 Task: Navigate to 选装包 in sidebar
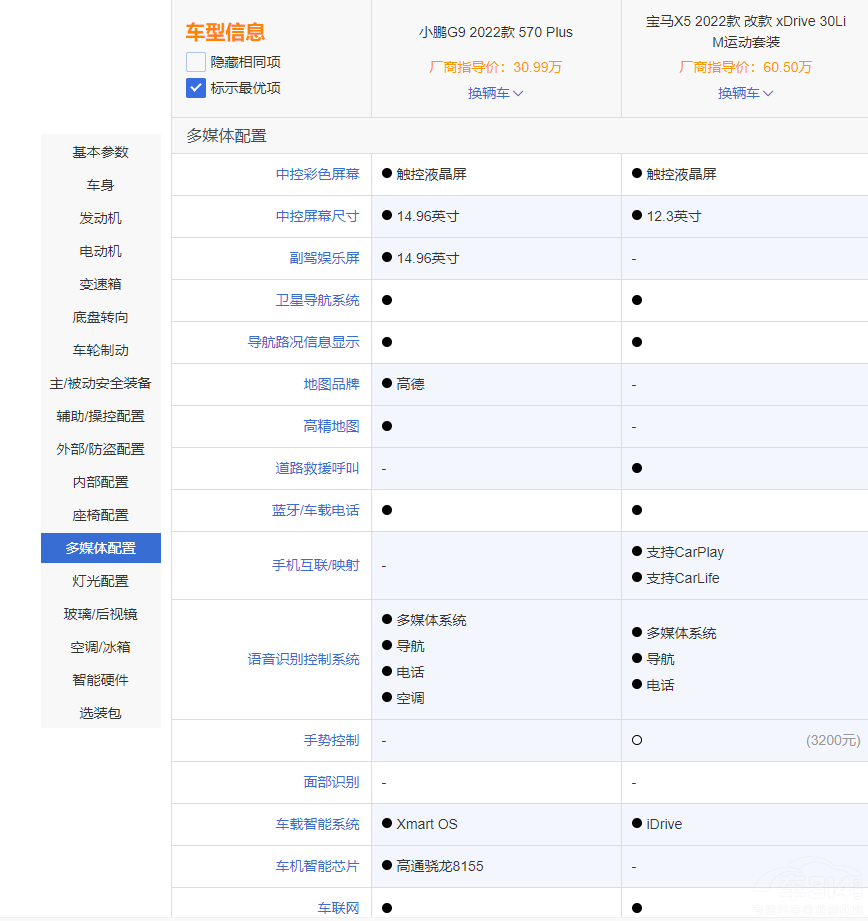coord(101,713)
